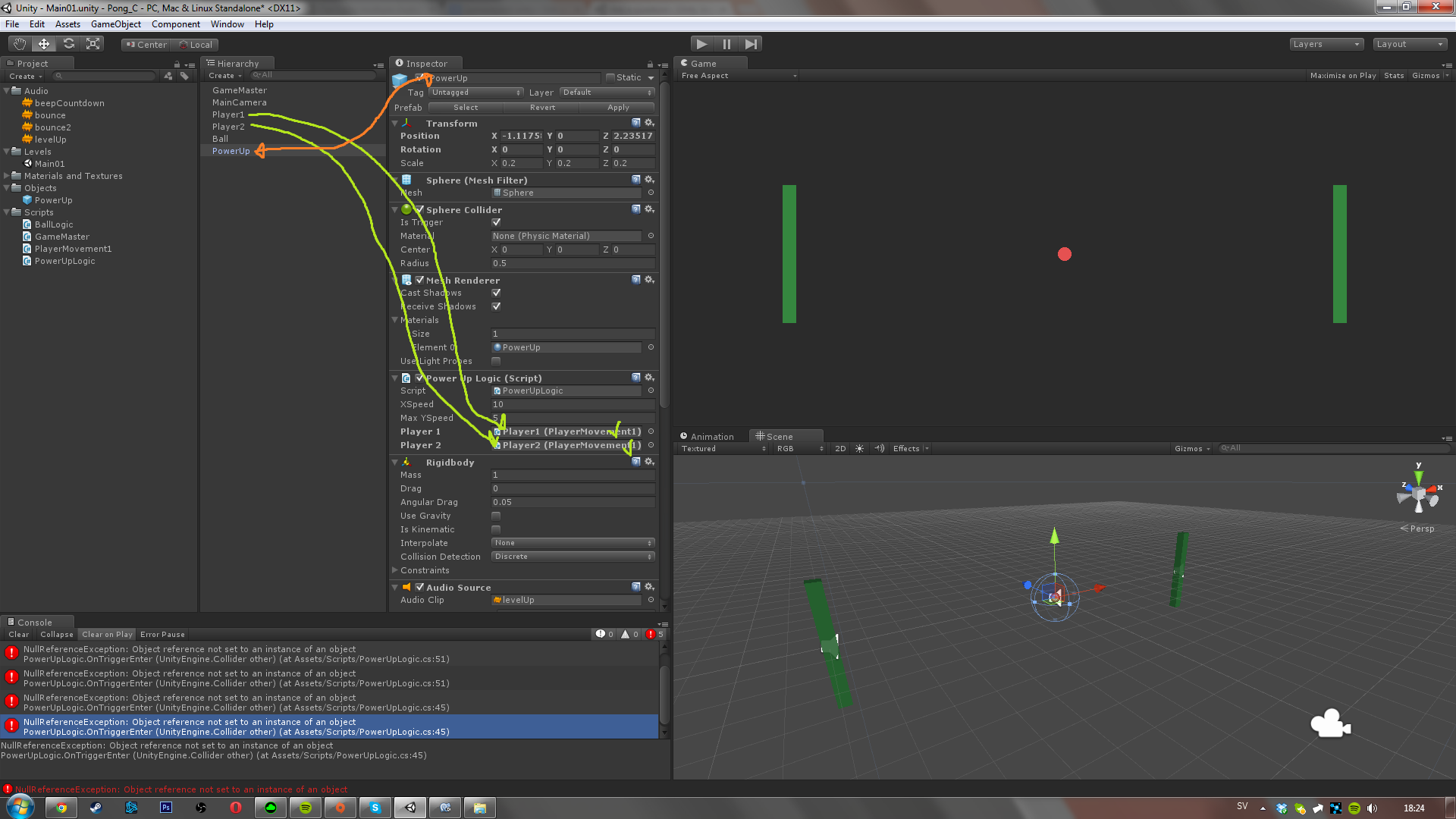
Task: Select the Scale tool in toolbar
Action: coord(93,44)
